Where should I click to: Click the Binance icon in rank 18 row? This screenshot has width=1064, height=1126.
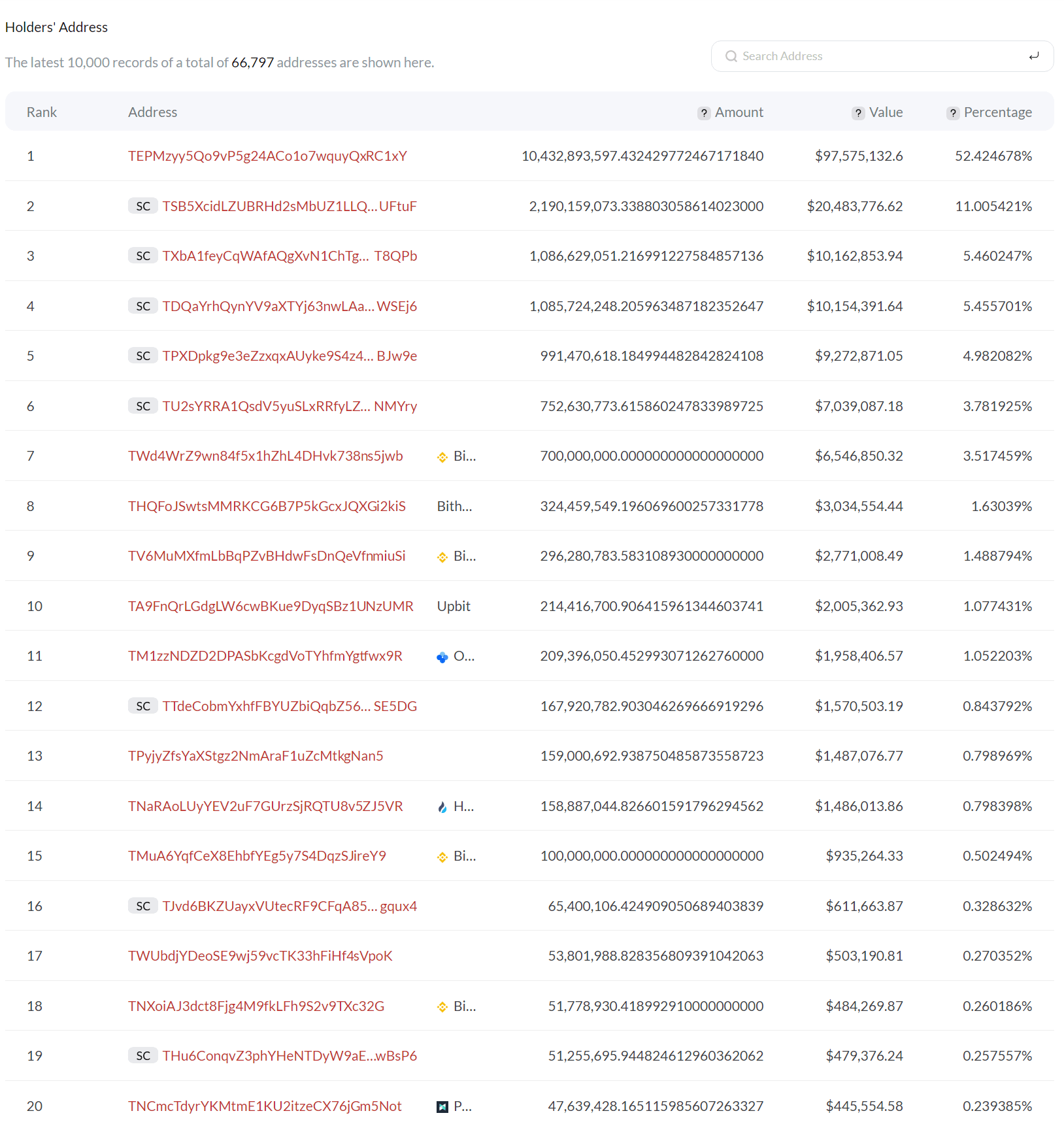442,1007
